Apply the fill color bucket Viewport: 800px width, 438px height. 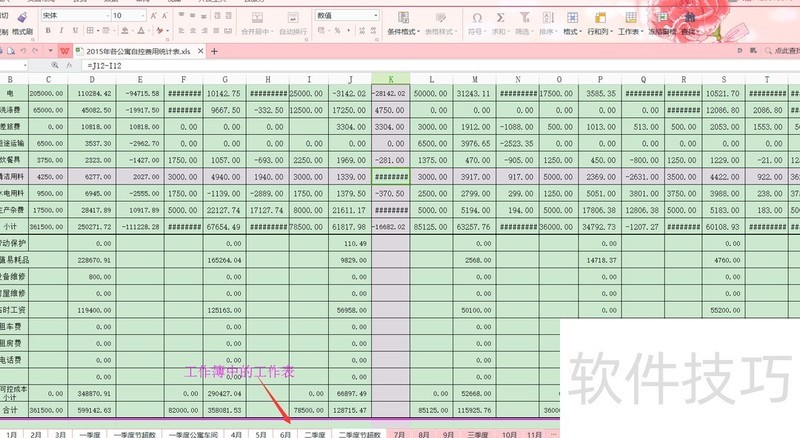[124, 31]
